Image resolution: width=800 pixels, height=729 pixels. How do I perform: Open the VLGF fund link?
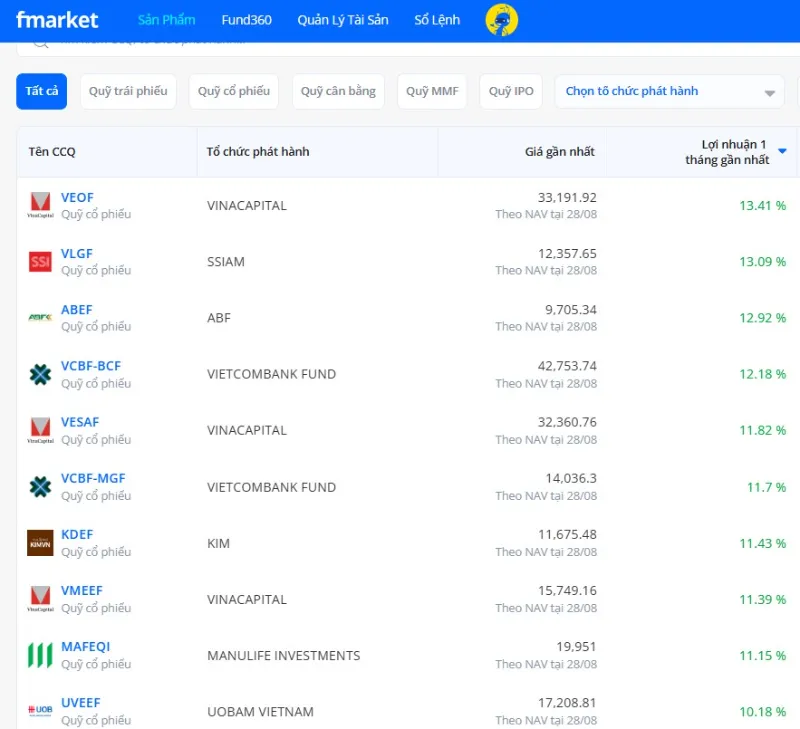click(x=77, y=254)
